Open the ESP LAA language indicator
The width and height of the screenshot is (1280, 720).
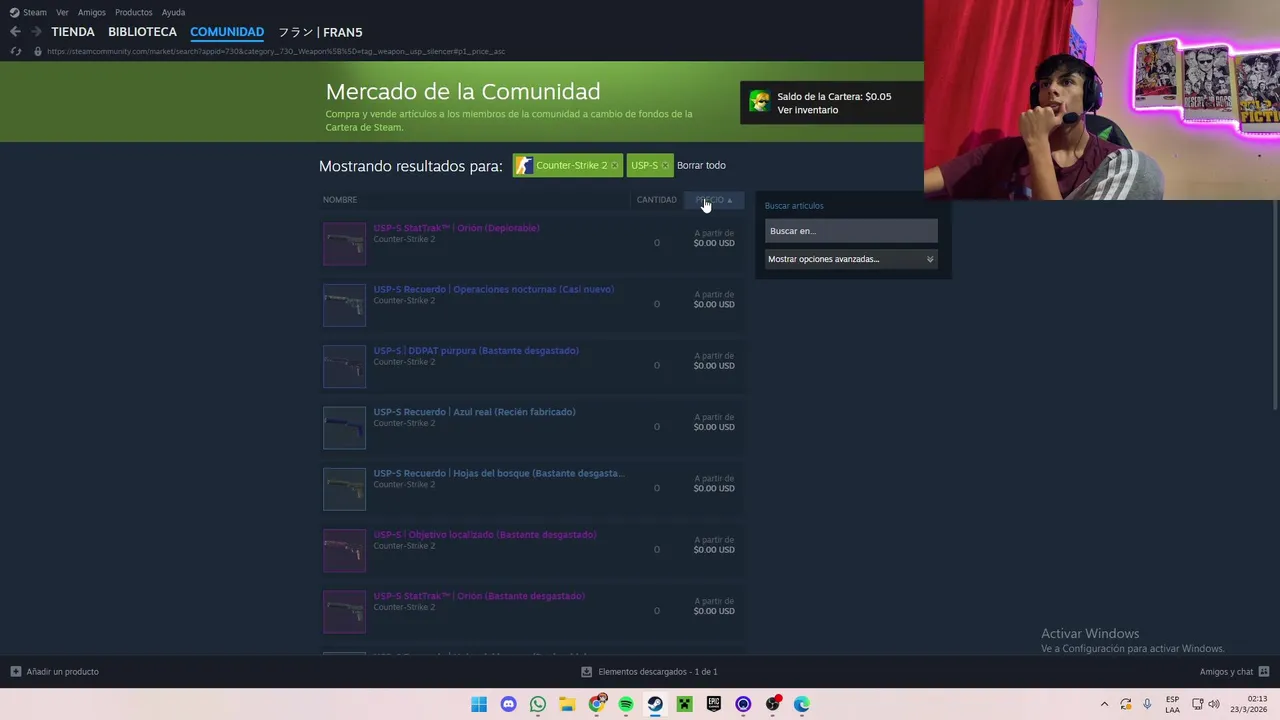click(1172, 704)
